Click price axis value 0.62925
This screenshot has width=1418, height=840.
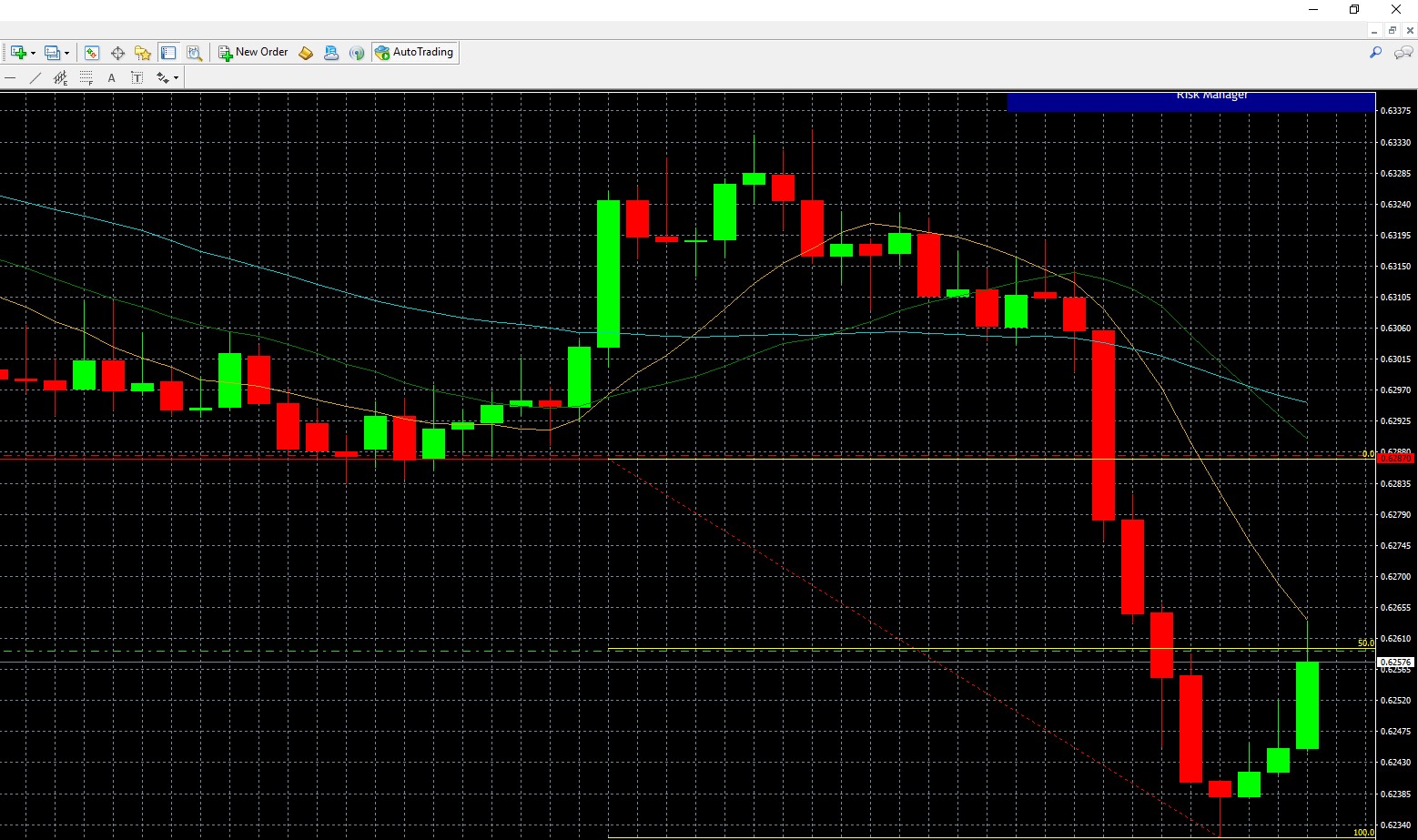[1396, 421]
